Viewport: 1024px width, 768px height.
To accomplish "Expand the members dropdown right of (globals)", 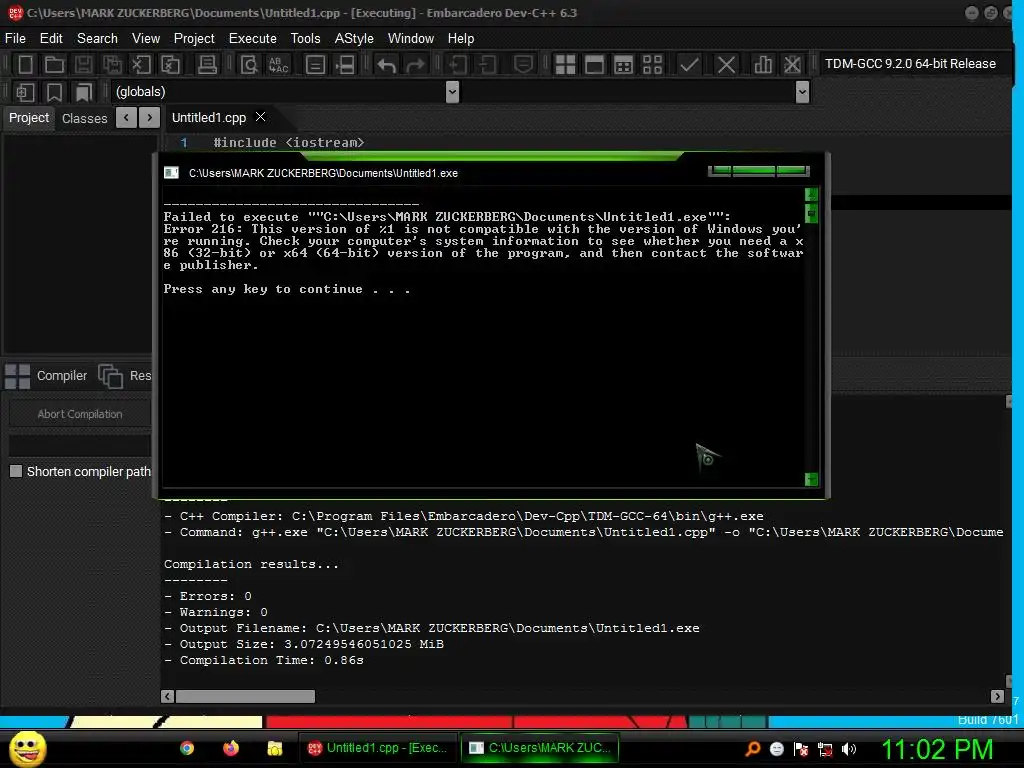I will 803,91.
